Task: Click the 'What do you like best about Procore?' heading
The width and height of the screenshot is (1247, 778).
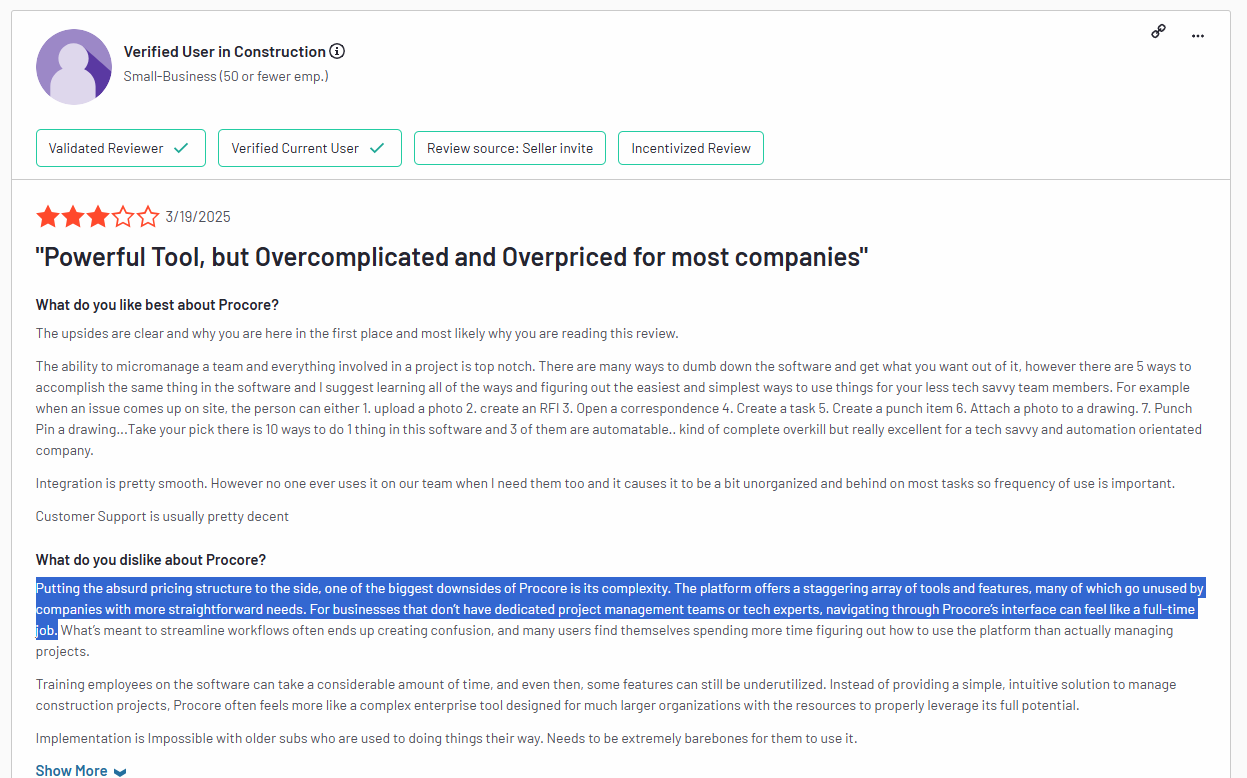Action: 157,305
